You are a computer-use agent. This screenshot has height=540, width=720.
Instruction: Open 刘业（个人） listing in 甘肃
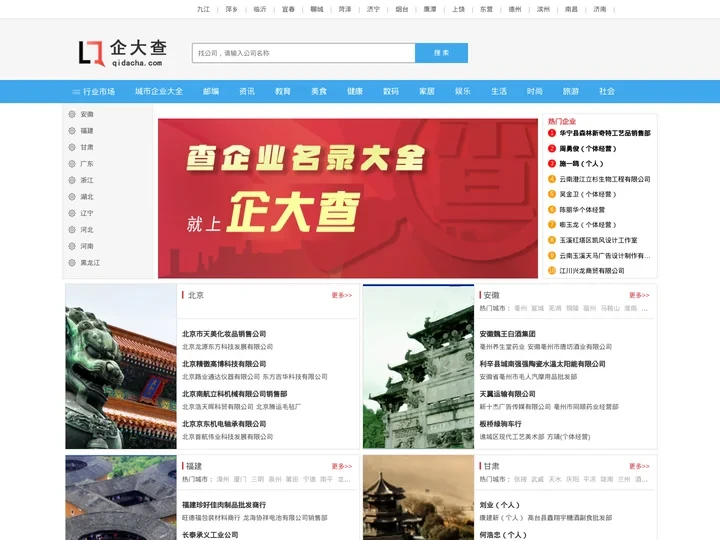point(500,505)
